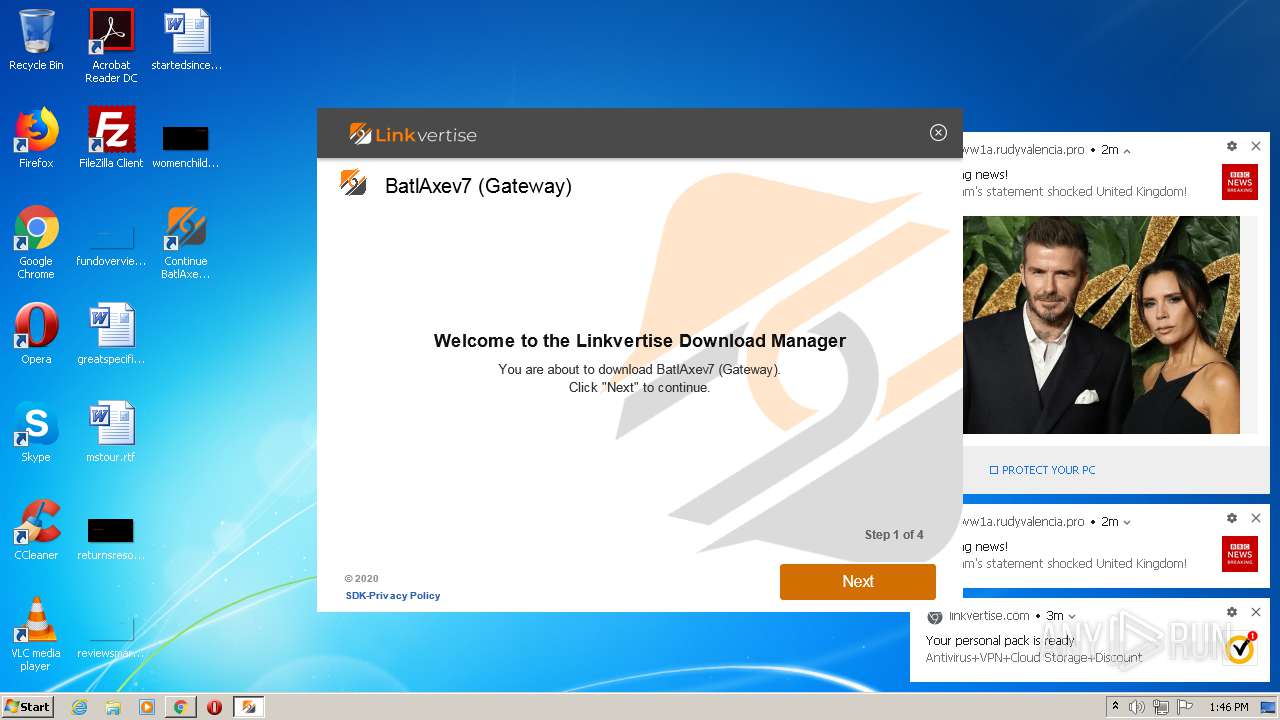Launch FileZilla Client shortcut

tap(111, 138)
